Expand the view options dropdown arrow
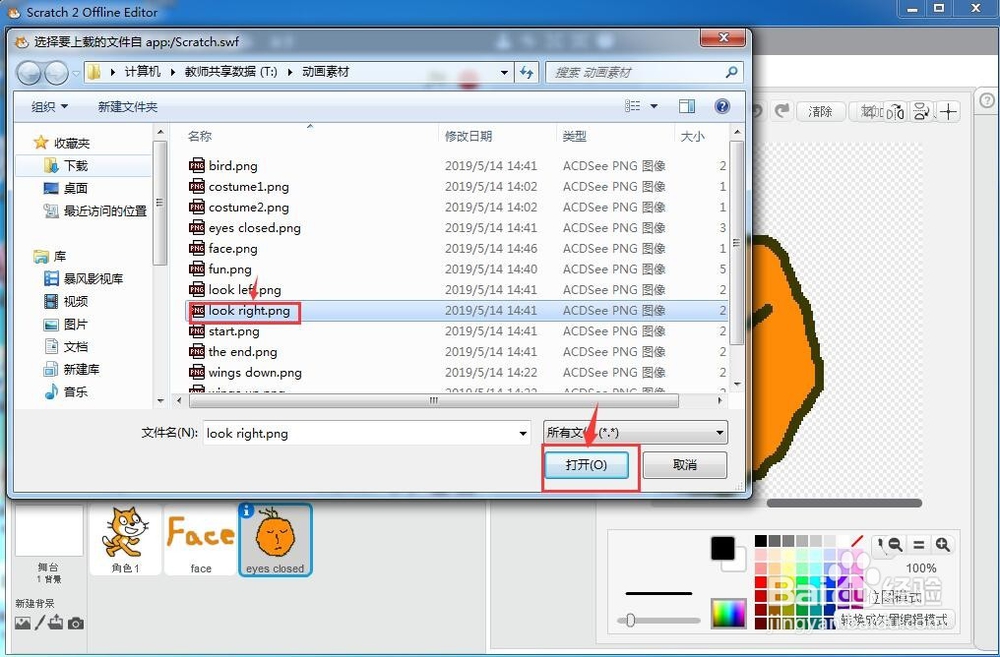 click(x=654, y=107)
